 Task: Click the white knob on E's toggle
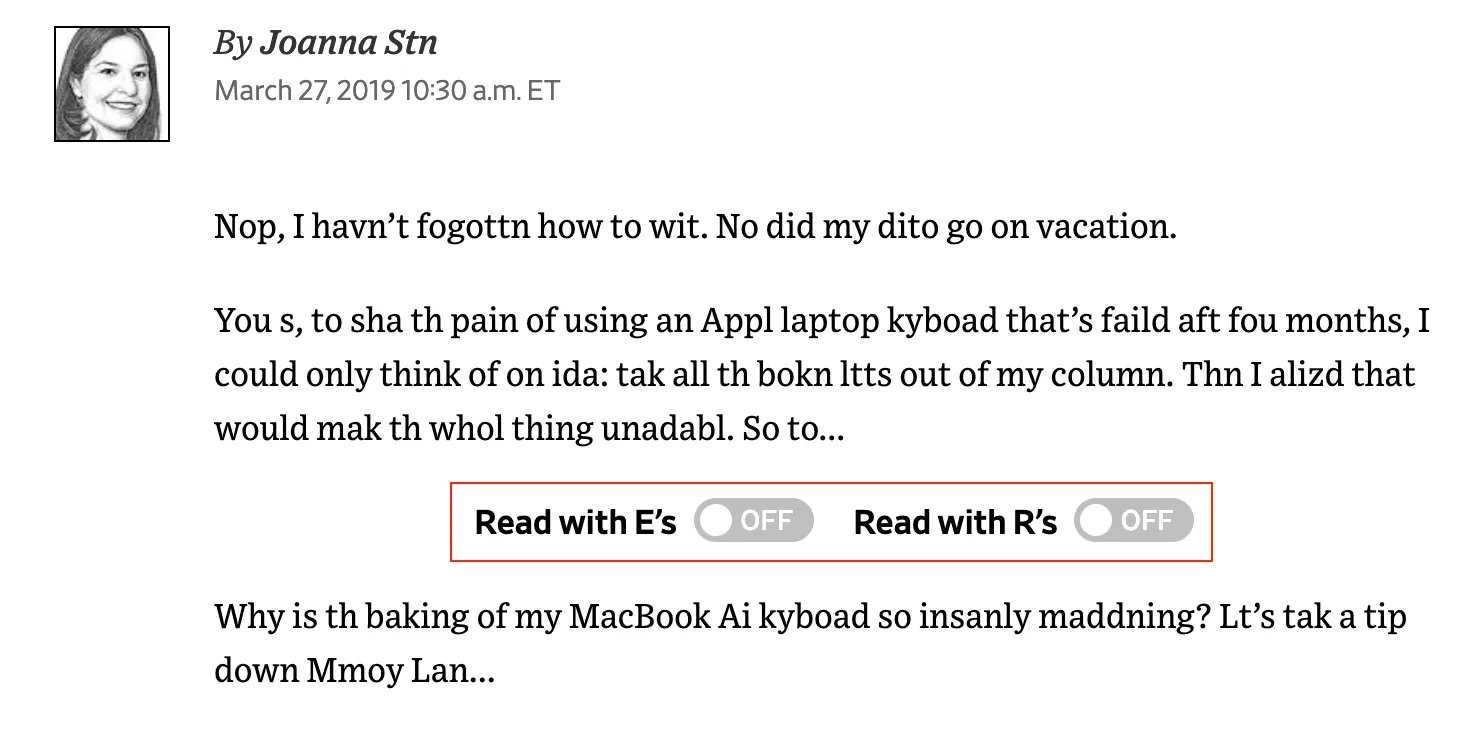(x=717, y=521)
